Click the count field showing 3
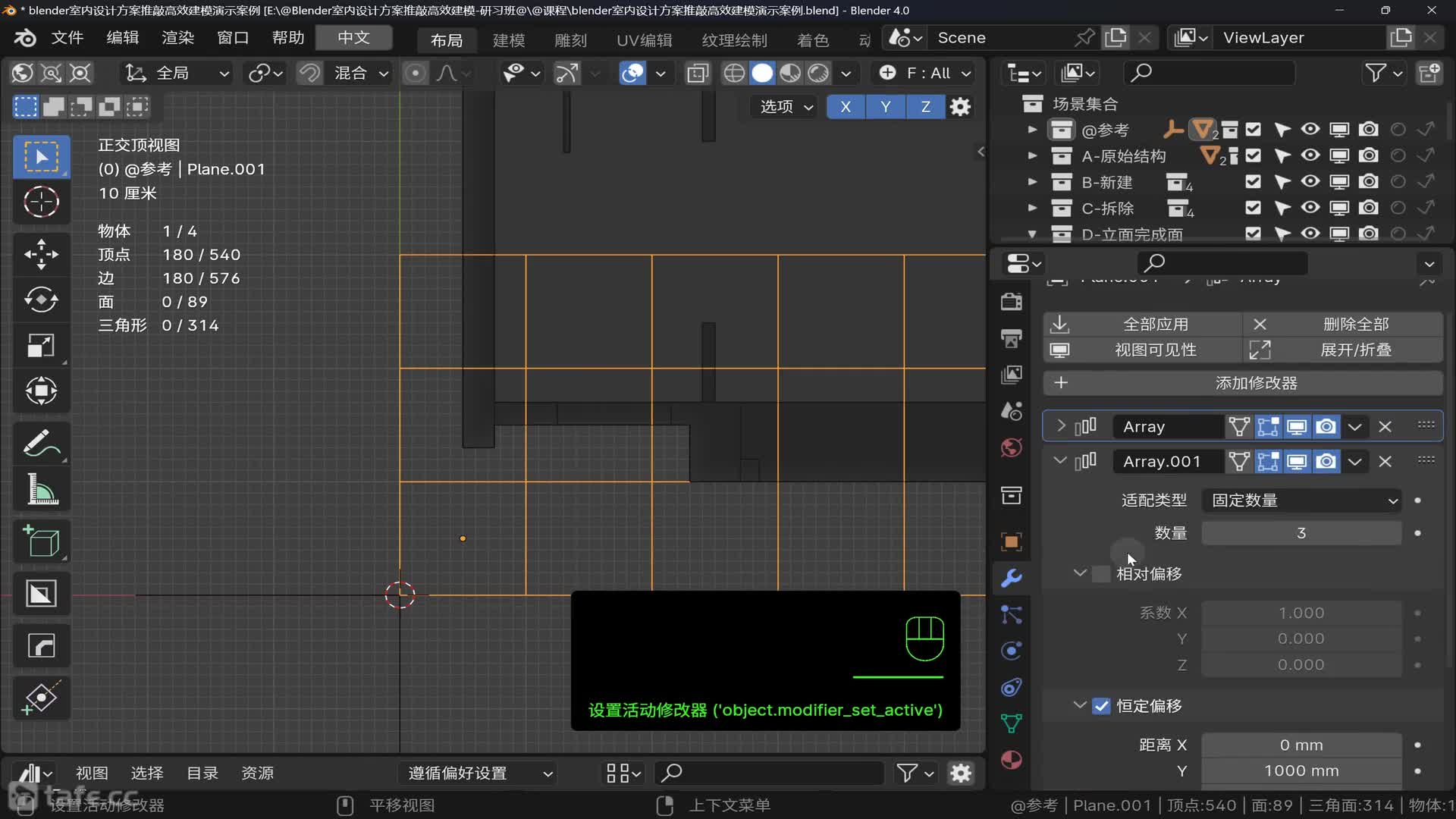The height and width of the screenshot is (819, 1456). pos(1301,533)
